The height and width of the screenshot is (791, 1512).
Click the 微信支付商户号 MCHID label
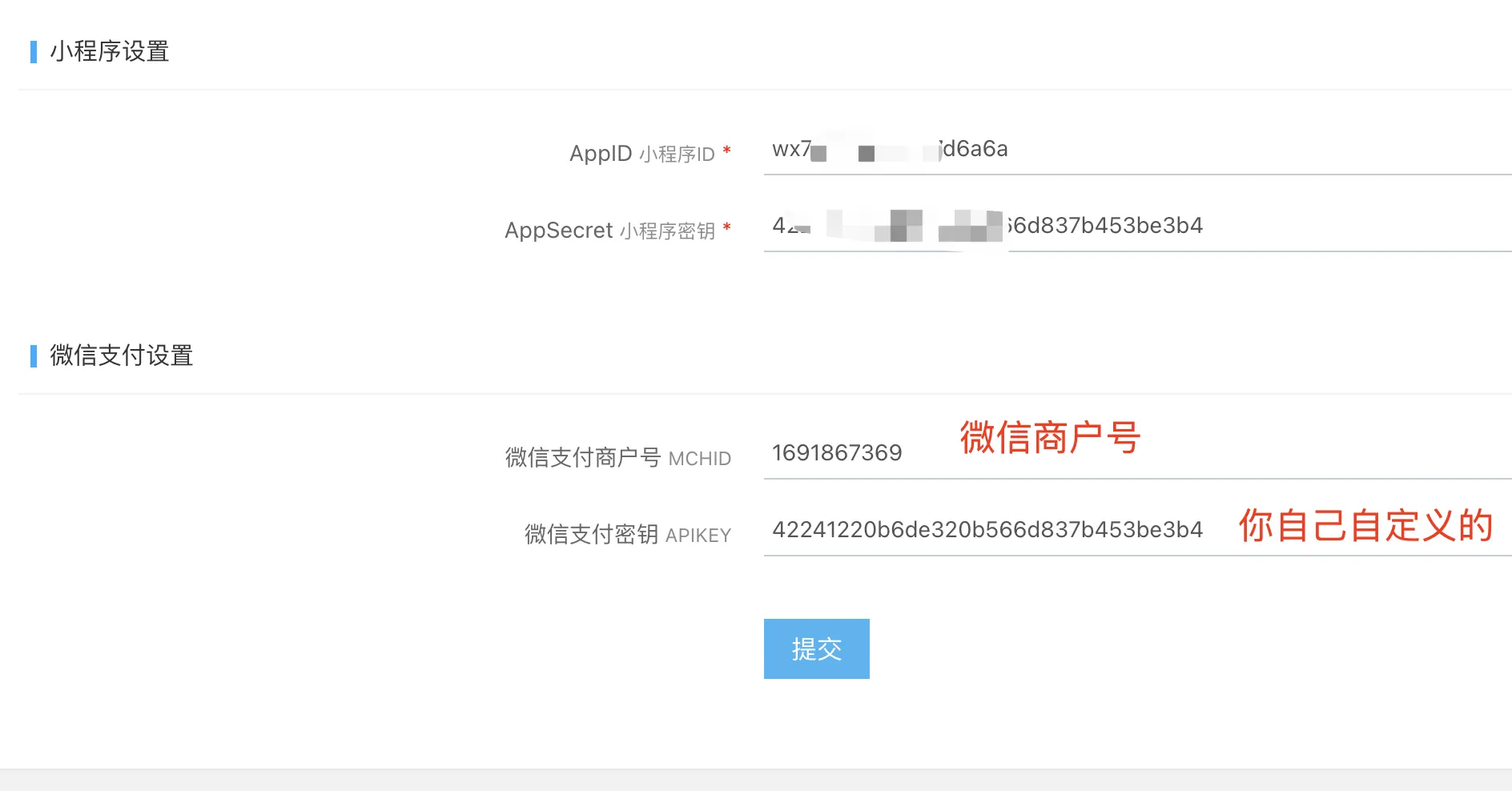(617, 458)
